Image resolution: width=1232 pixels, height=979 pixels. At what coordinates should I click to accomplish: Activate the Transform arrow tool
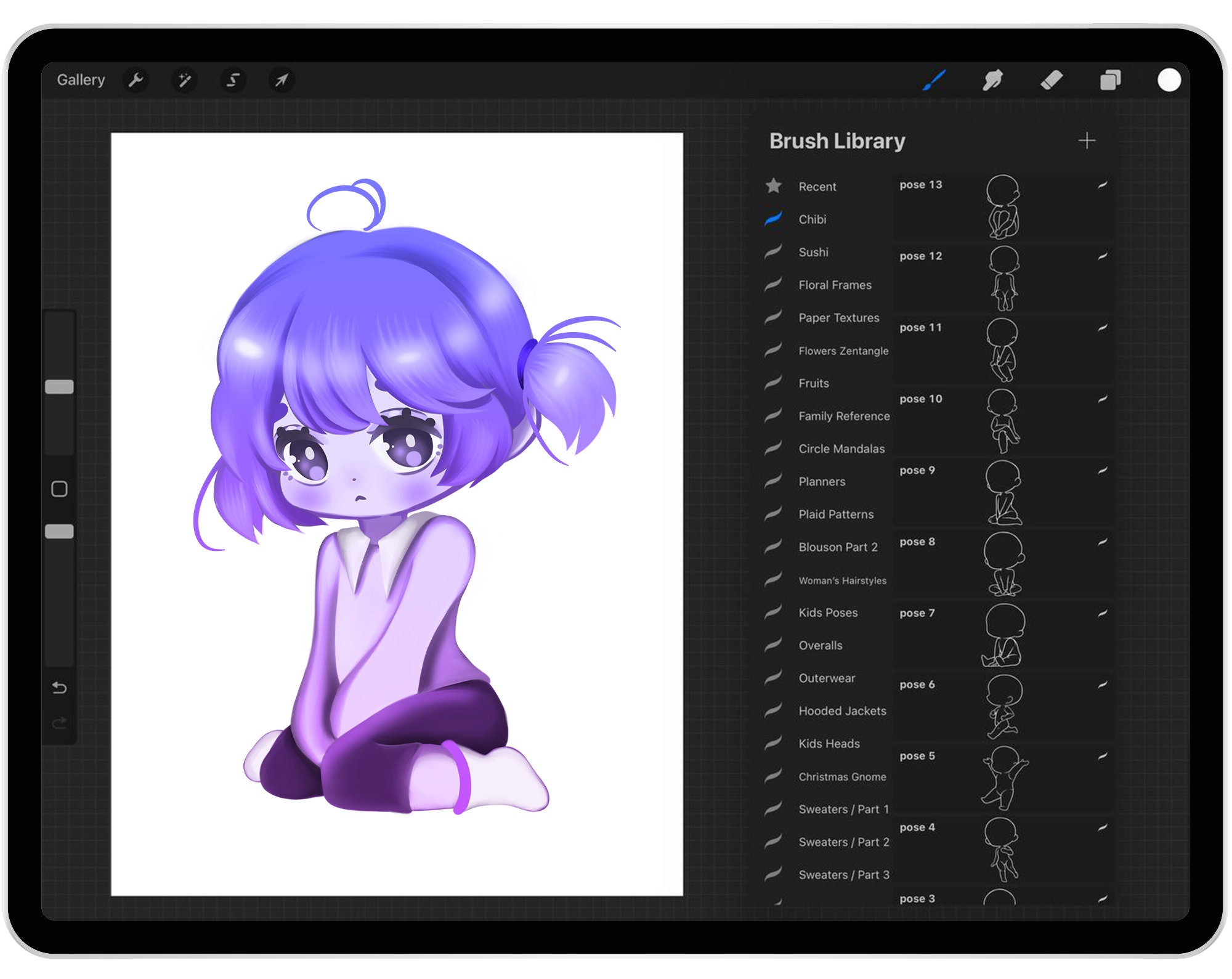(x=282, y=80)
